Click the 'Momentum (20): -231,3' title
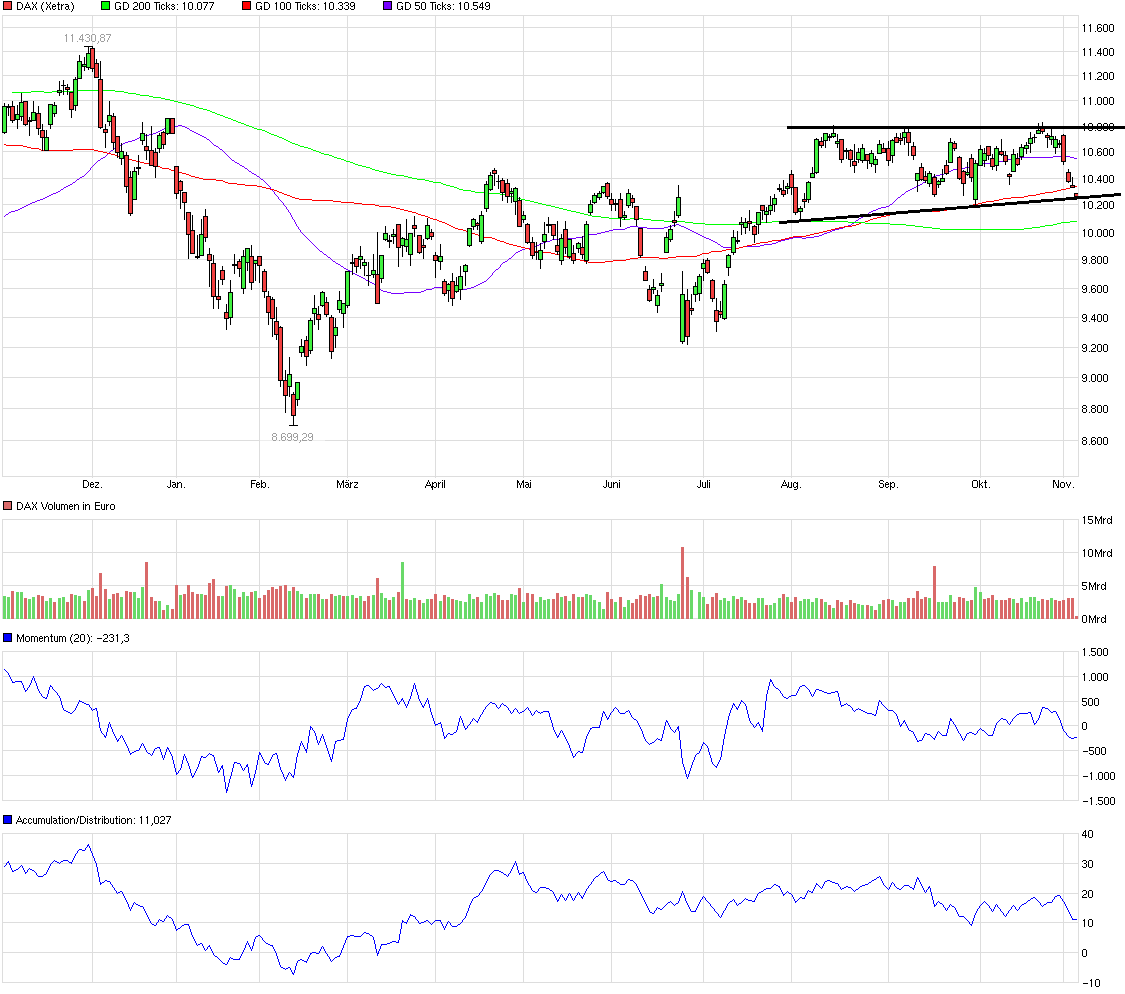The image size is (1125, 994). (x=72, y=638)
